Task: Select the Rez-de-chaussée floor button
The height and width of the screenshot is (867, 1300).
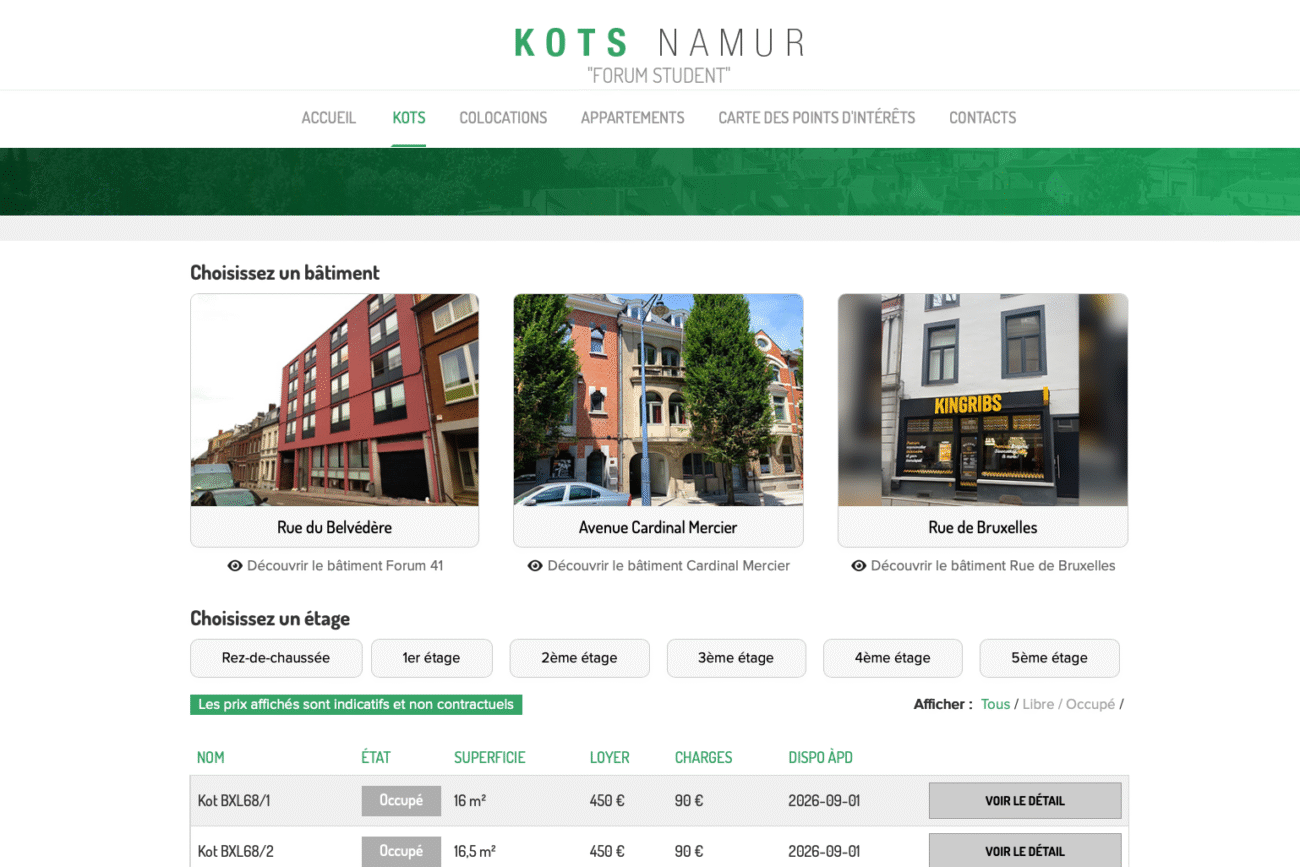Action: coord(275,658)
